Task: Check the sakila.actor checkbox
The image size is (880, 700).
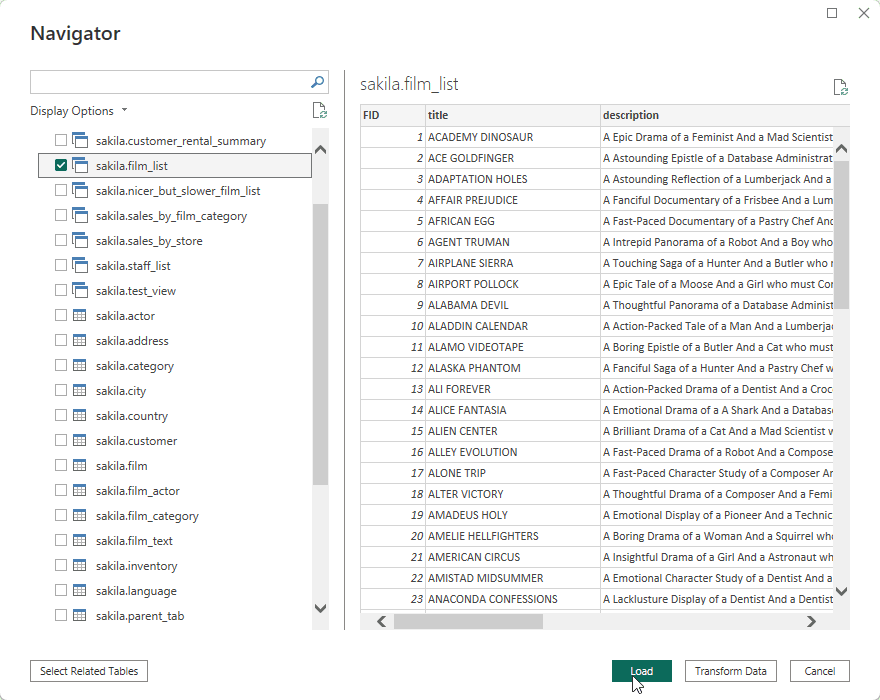Action: click(61, 315)
